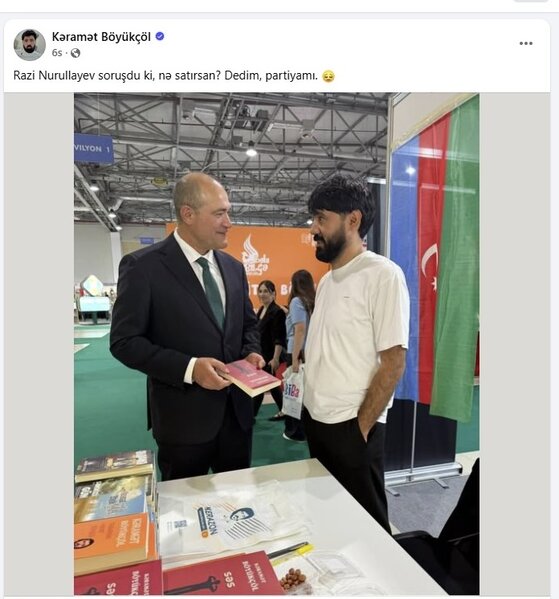Click the post text about Razi Nurullayev
The height and width of the screenshot is (599, 559).
tap(165, 75)
